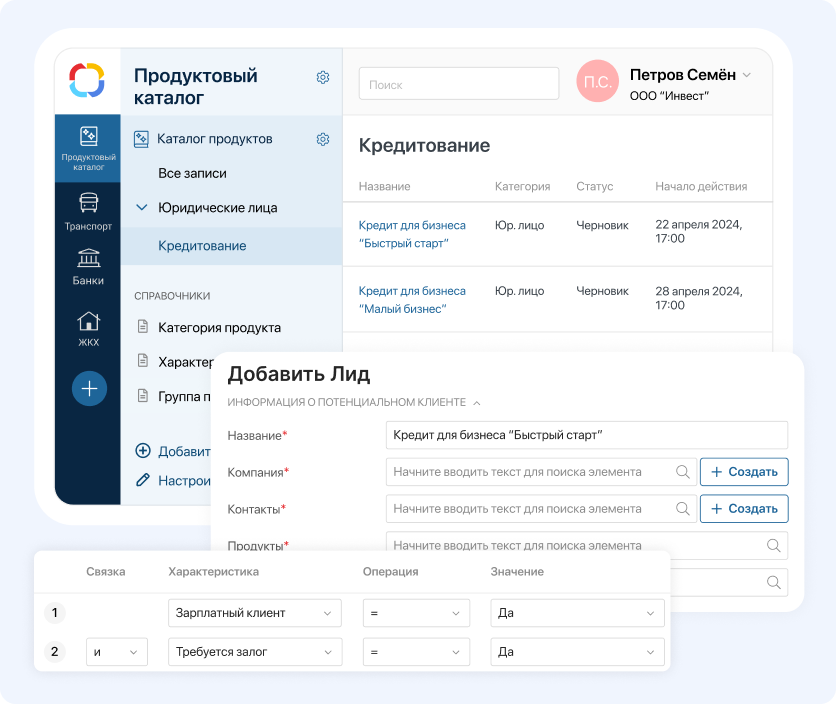The image size is (836, 704).
Task: Select Все записи in the catalog
Action: [x=192, y=173]
